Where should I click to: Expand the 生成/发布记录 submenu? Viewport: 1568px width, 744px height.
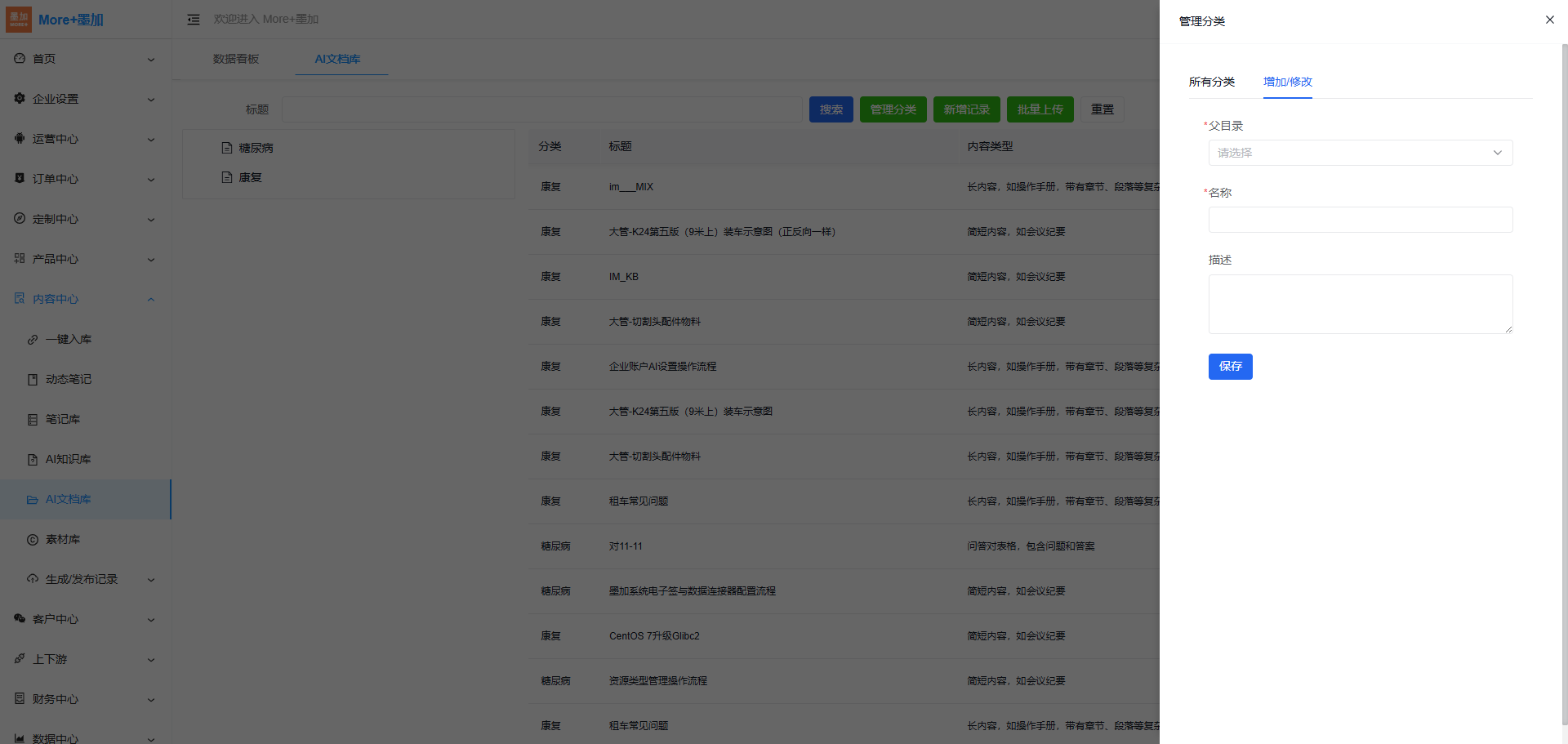151,580
